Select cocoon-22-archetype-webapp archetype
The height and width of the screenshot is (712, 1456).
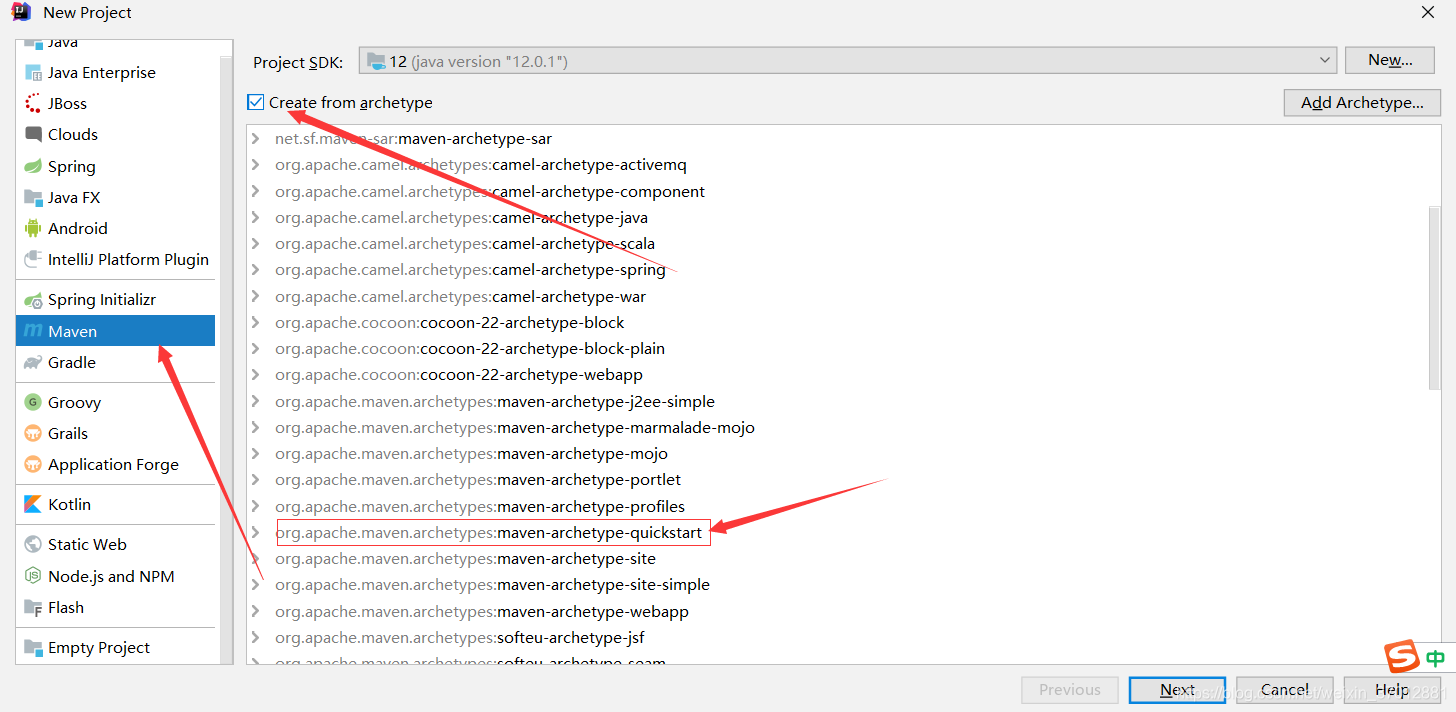pos(459,375)
